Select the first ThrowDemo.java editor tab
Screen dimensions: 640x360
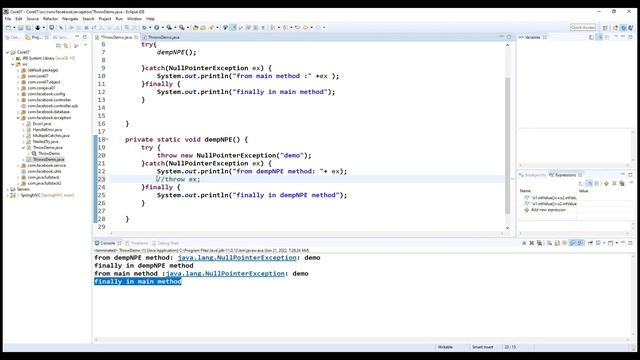tap(116, 37)
